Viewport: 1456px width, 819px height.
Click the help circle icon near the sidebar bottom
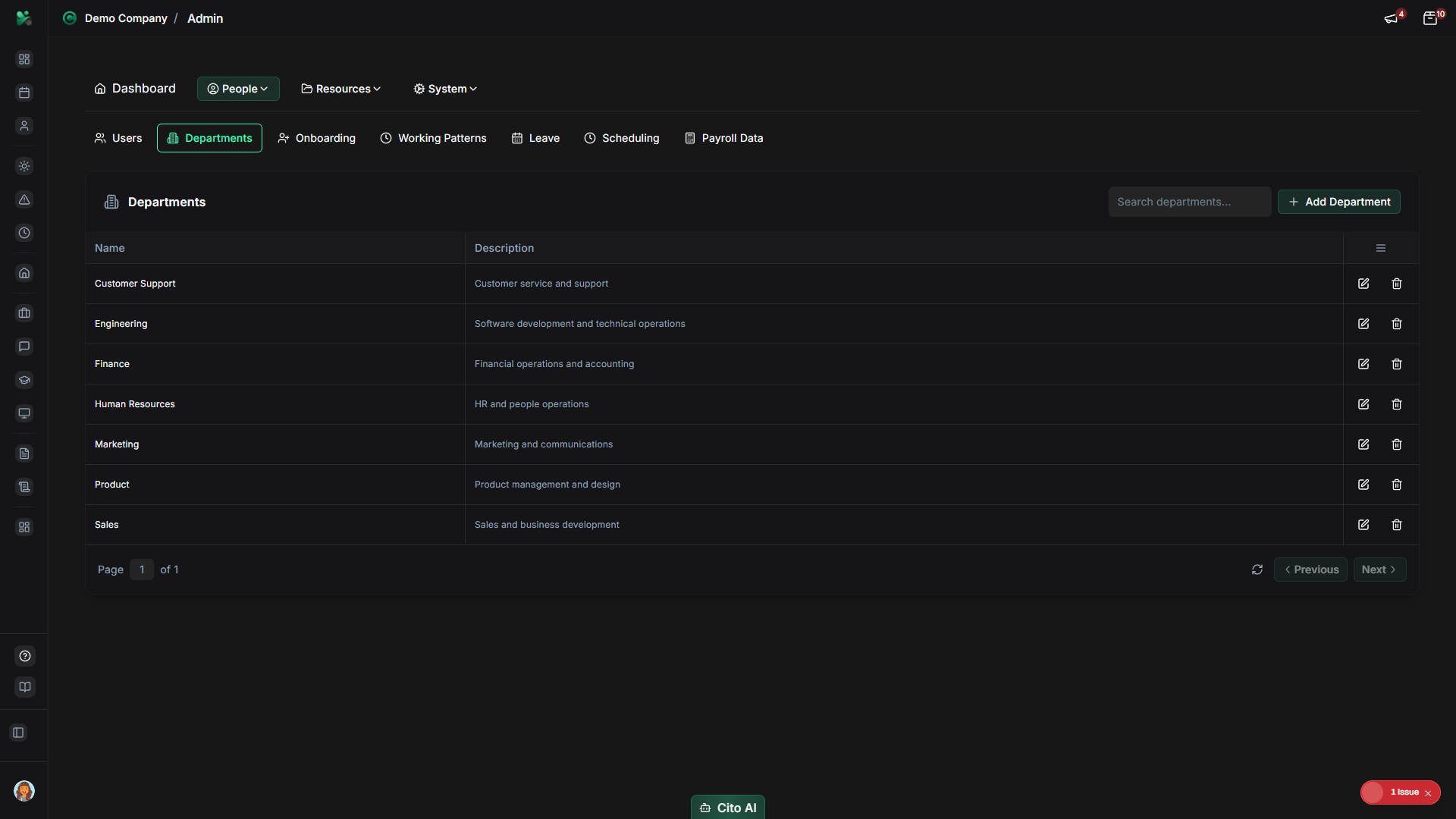tap(24, 656)
